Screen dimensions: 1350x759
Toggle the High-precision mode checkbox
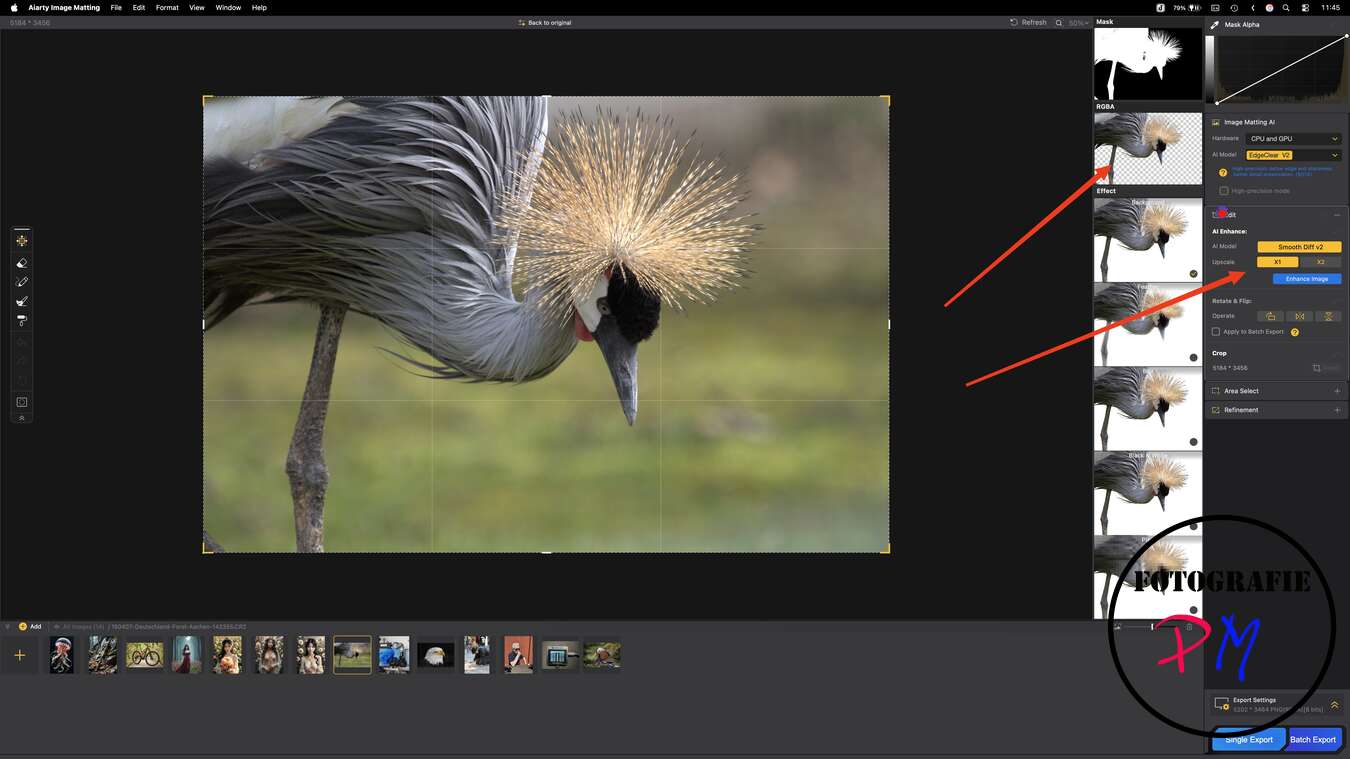pos(1224,191)
